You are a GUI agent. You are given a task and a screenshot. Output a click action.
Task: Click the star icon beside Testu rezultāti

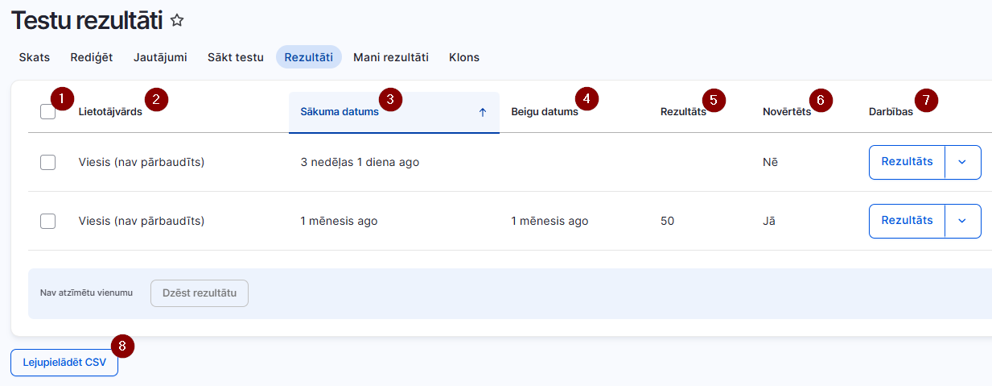coord(177,21)
